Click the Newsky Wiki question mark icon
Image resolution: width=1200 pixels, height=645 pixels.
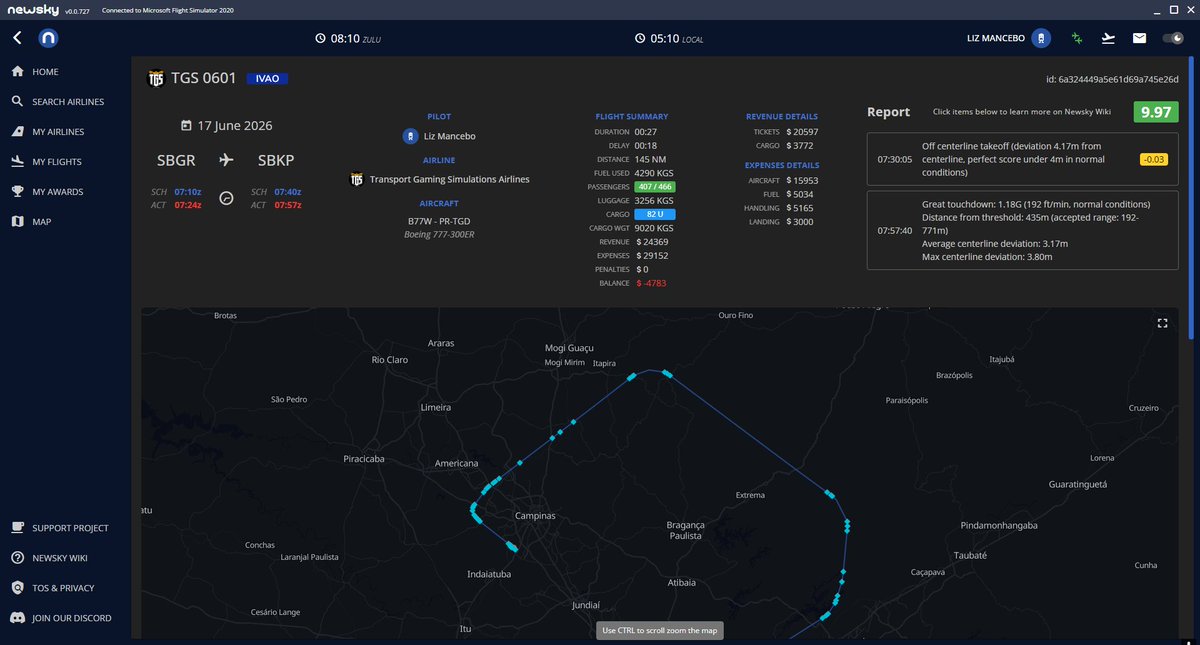[x=17, y=558]
